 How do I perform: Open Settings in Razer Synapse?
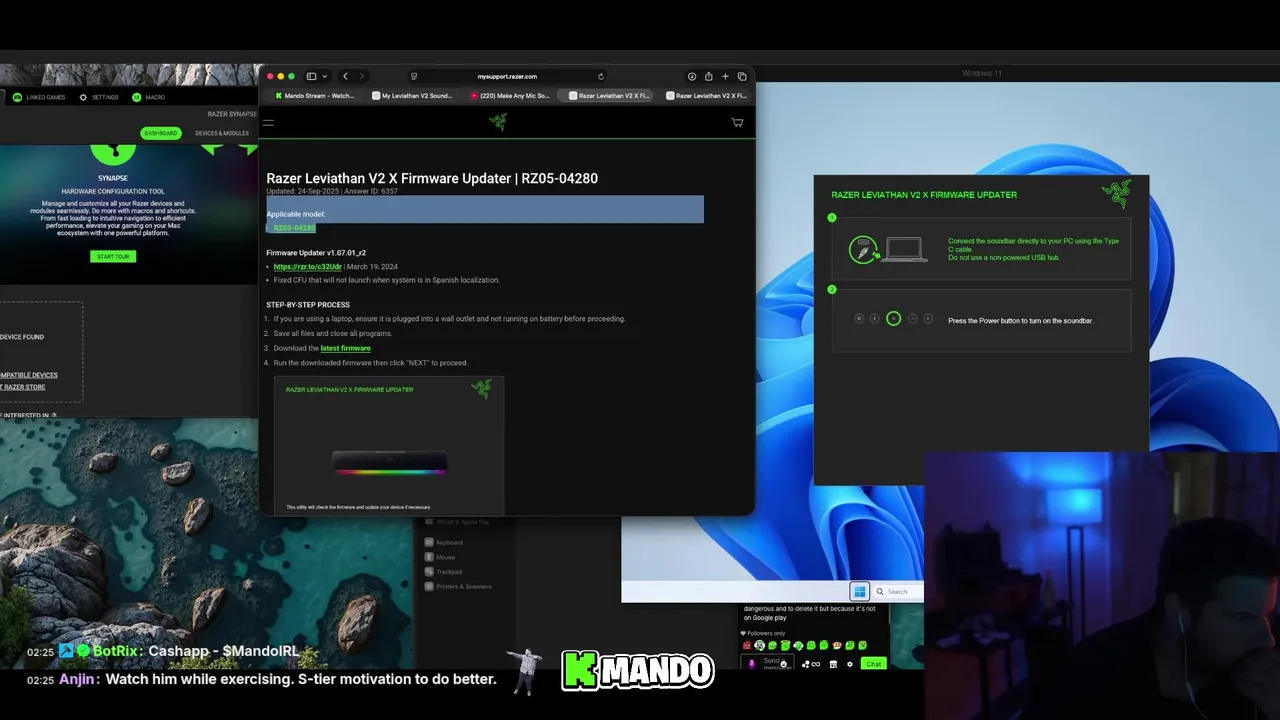(x=98, y=97)
